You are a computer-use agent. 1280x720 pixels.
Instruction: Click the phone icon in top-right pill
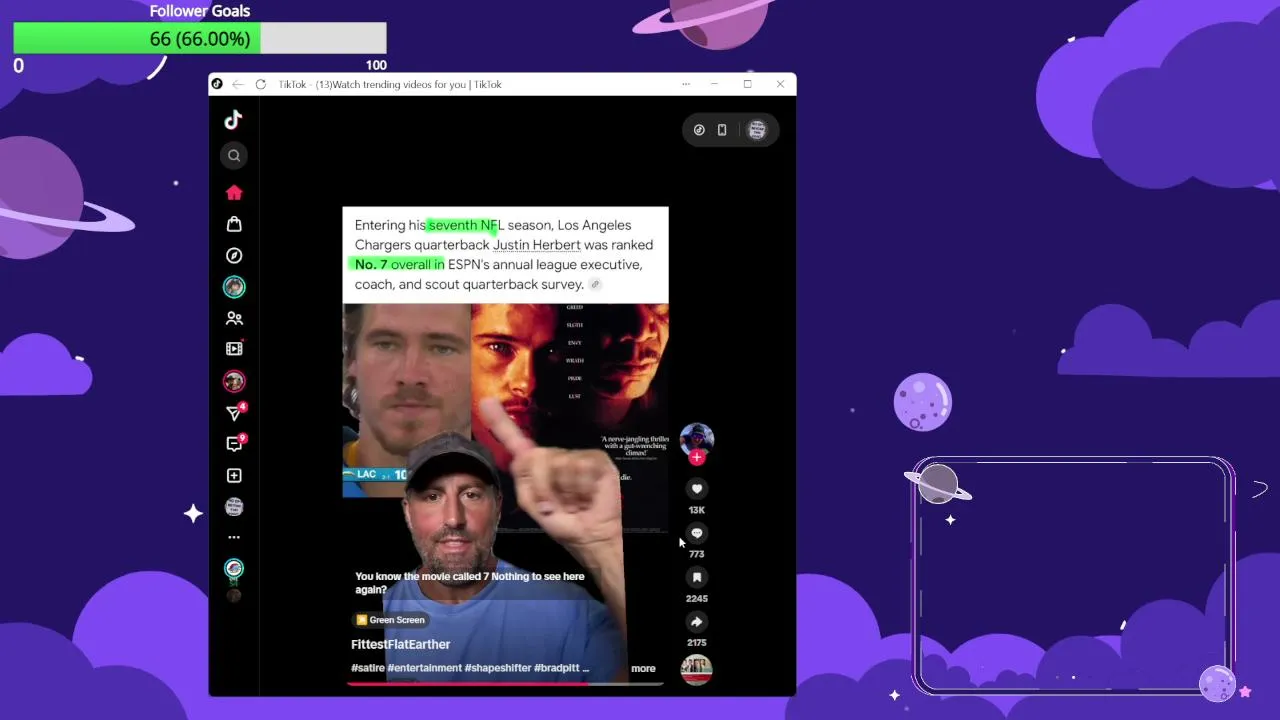[x=722, y=130]
